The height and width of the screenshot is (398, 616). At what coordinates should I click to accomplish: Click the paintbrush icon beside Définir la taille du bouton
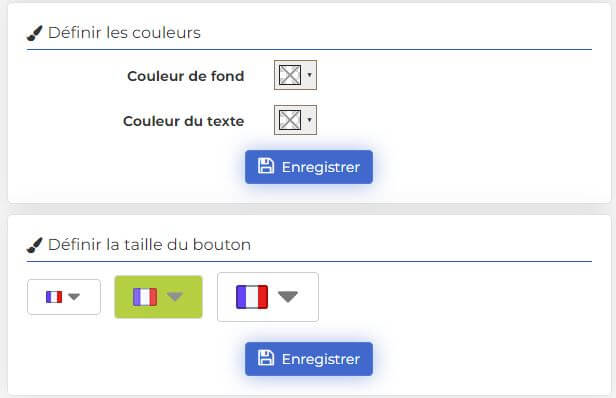[x=34, y=246]
